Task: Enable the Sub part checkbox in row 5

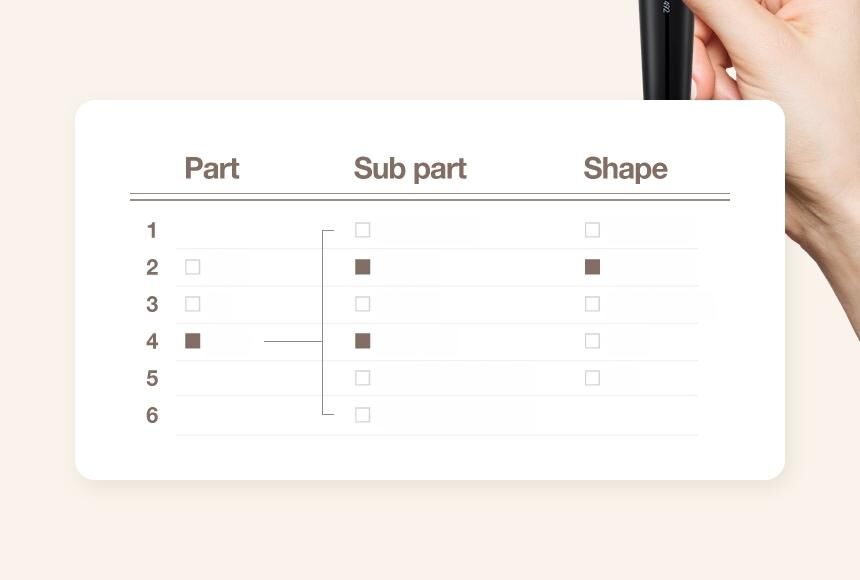Action: [363, 378]
